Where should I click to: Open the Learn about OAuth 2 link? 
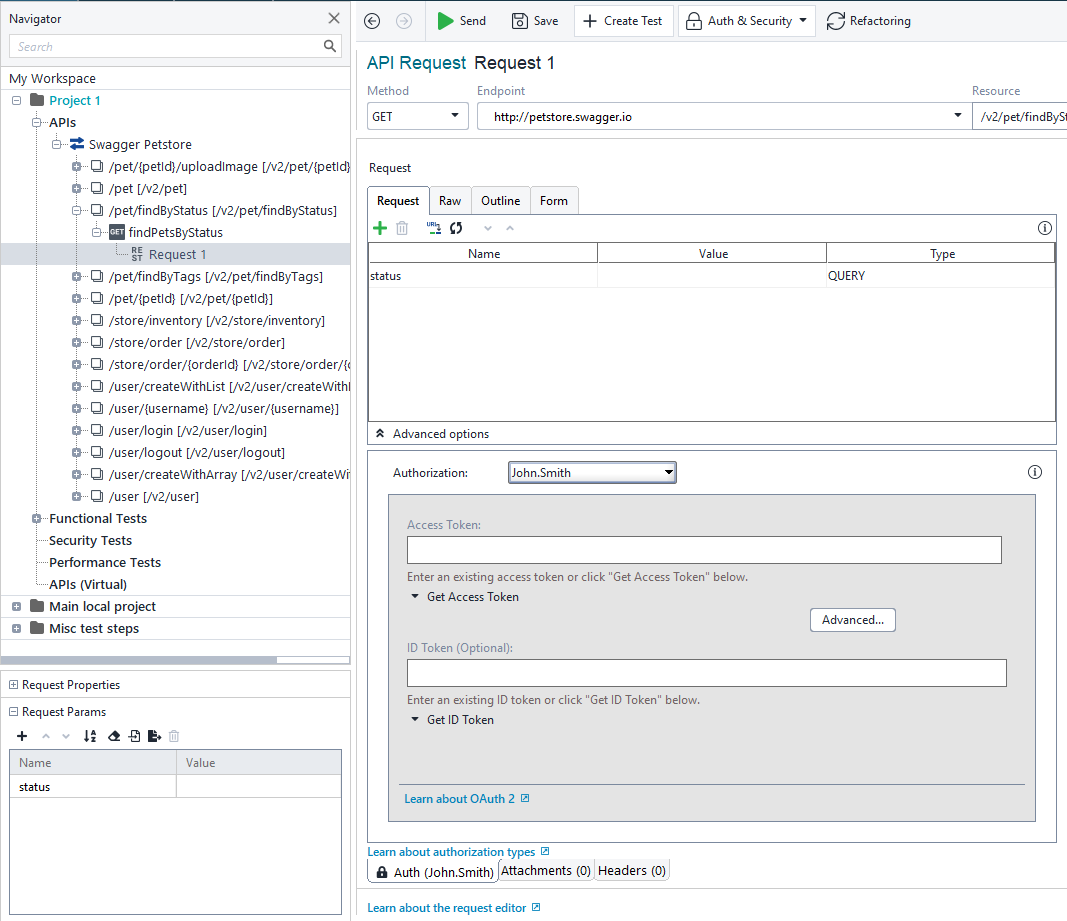460,799
